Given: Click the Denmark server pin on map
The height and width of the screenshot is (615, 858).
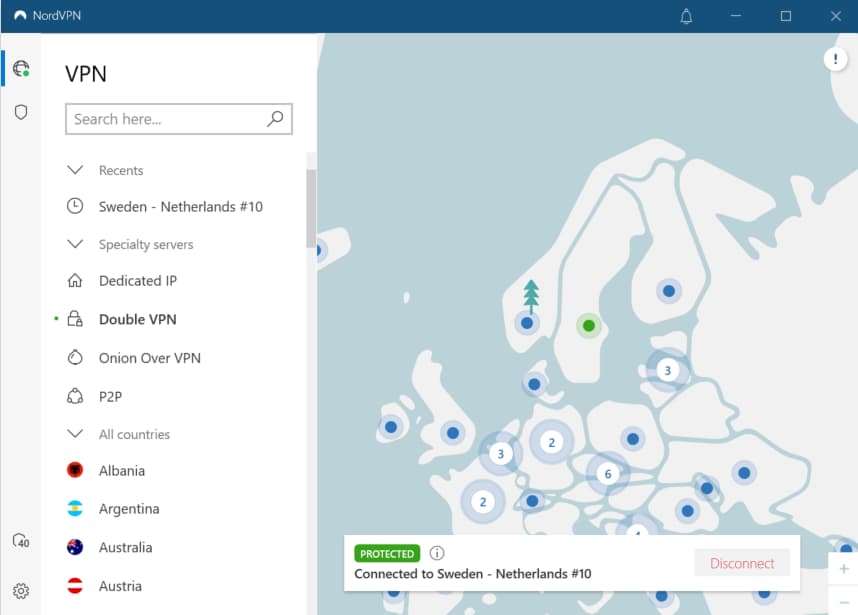Looking at the screenshot, I should pyautogui.click(x=535, y=384).
